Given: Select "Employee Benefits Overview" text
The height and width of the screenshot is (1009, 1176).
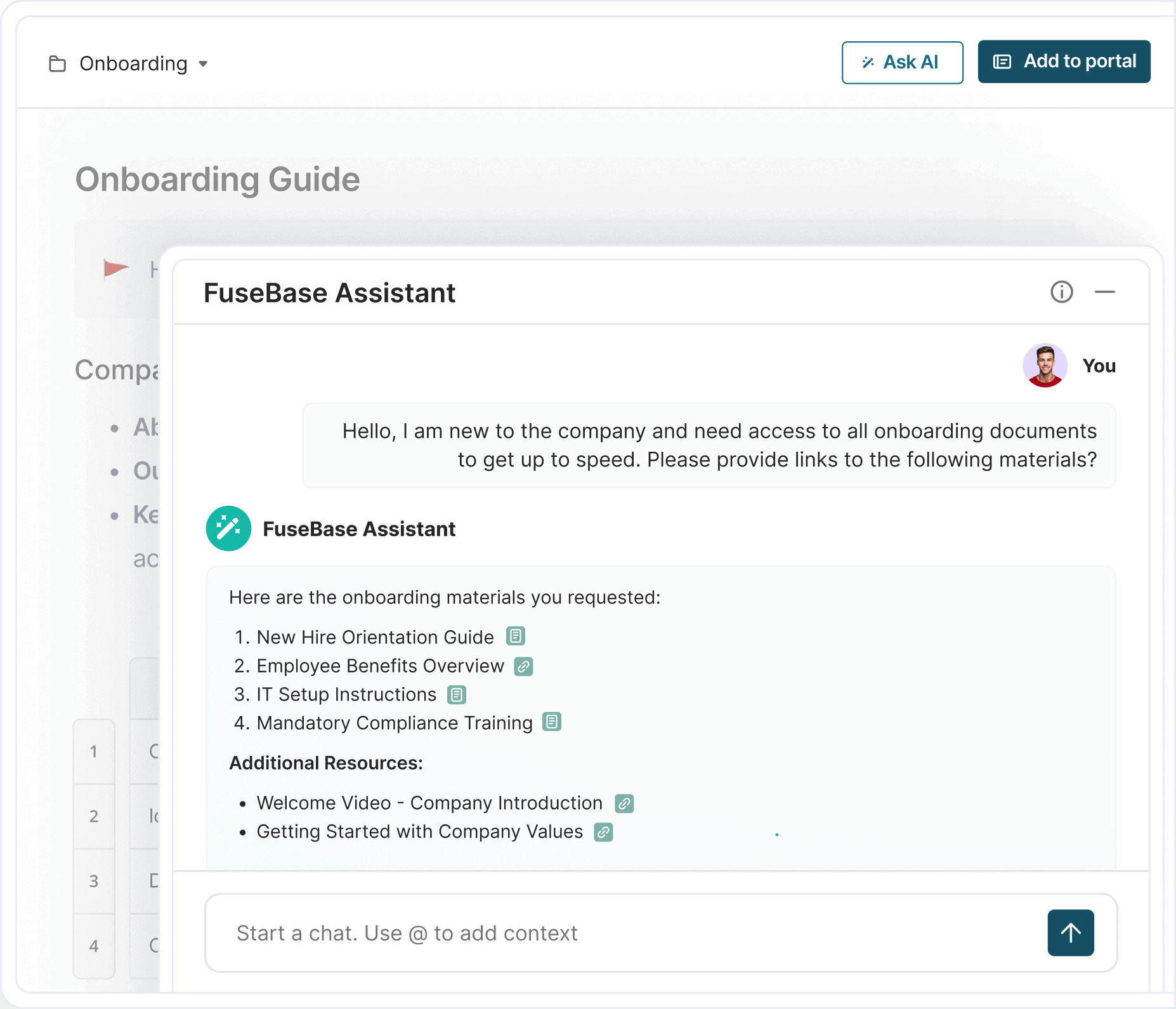Looking at the screenshot, I should [x=381, y=666].
